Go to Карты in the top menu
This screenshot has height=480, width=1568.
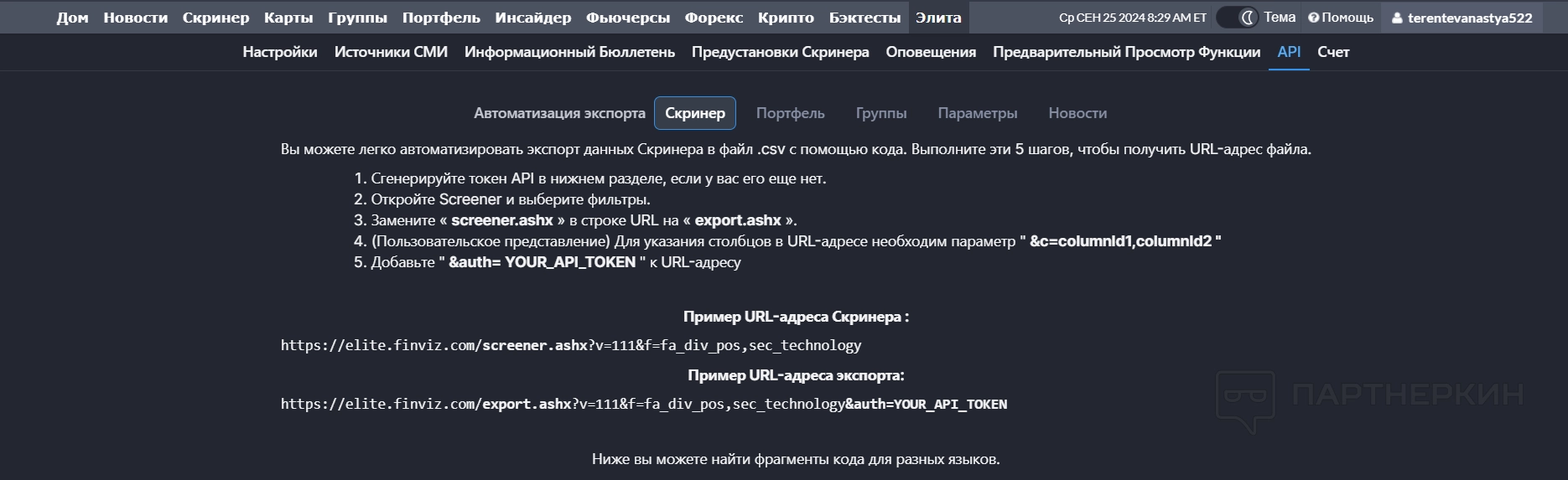point(288,18)
